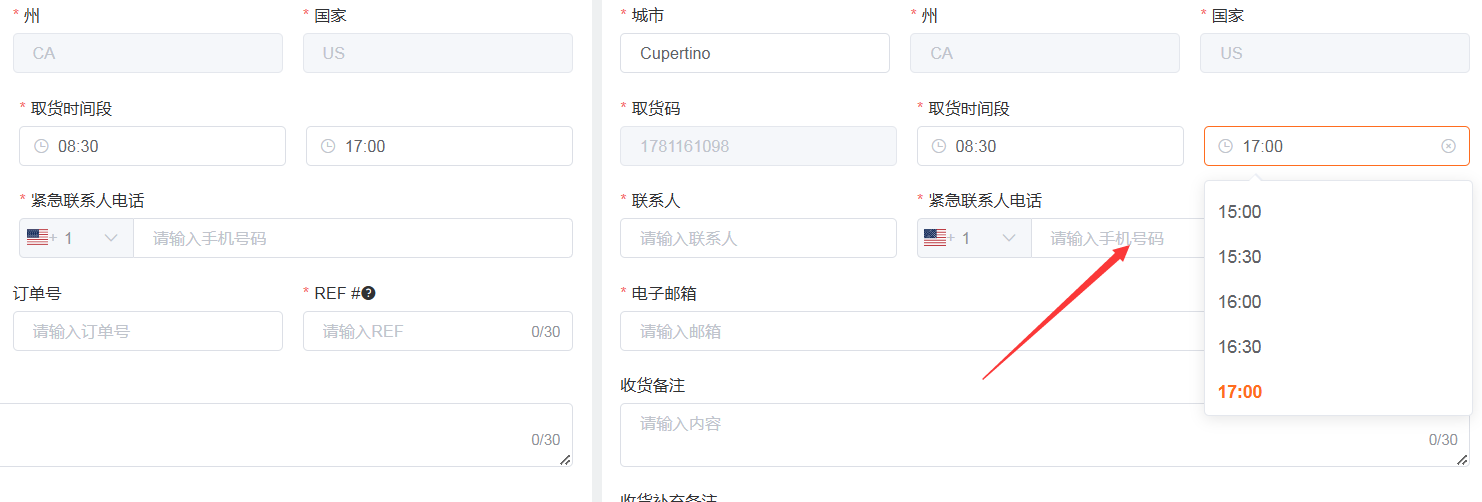Viewport: 1482px width, 502px height.
Task: Click the disabled pickup code 1781161098 field
Action: (x=758, y=146)
